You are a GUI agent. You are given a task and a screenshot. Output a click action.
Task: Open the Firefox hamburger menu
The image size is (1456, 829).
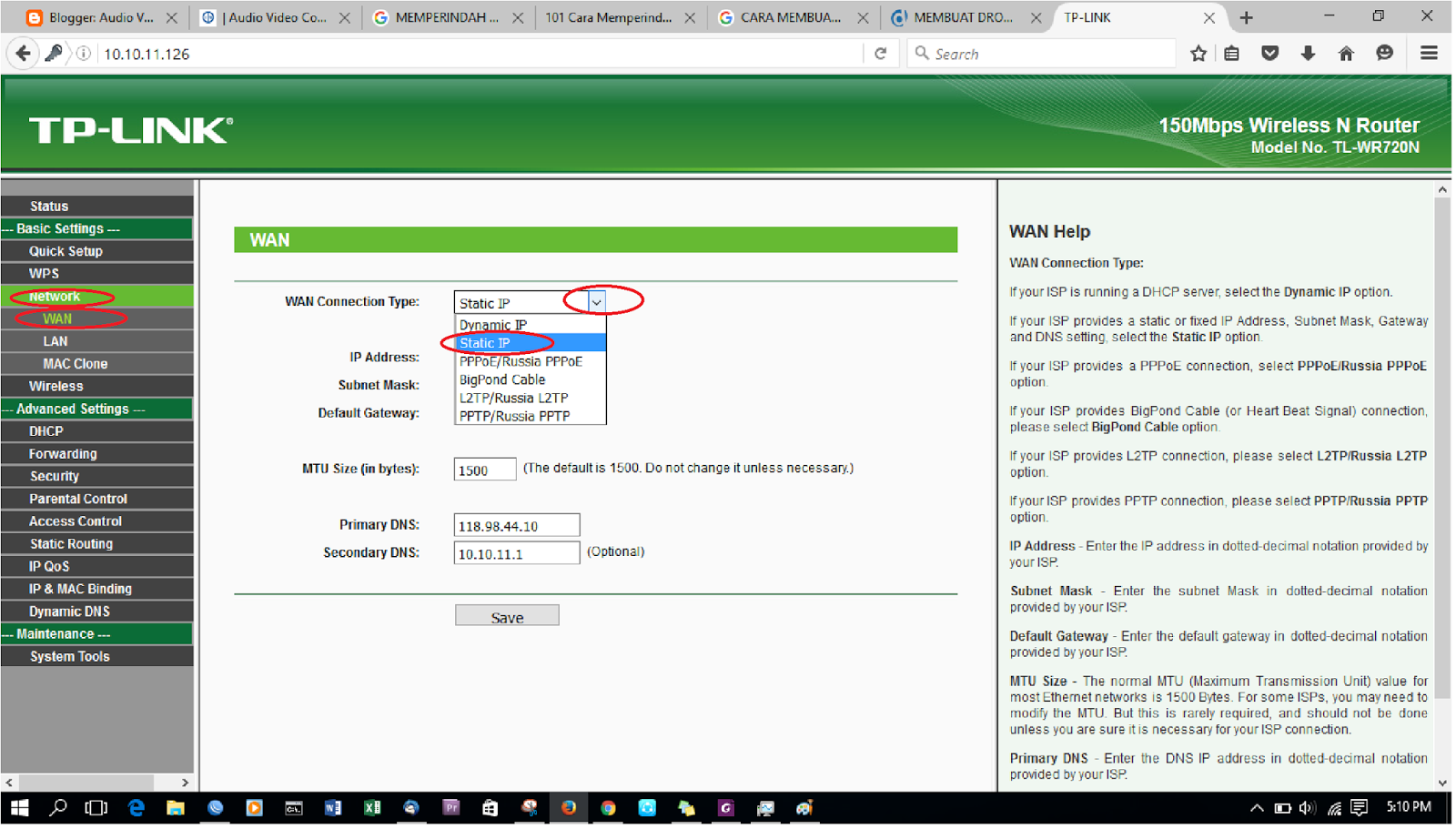(1429, 54)
